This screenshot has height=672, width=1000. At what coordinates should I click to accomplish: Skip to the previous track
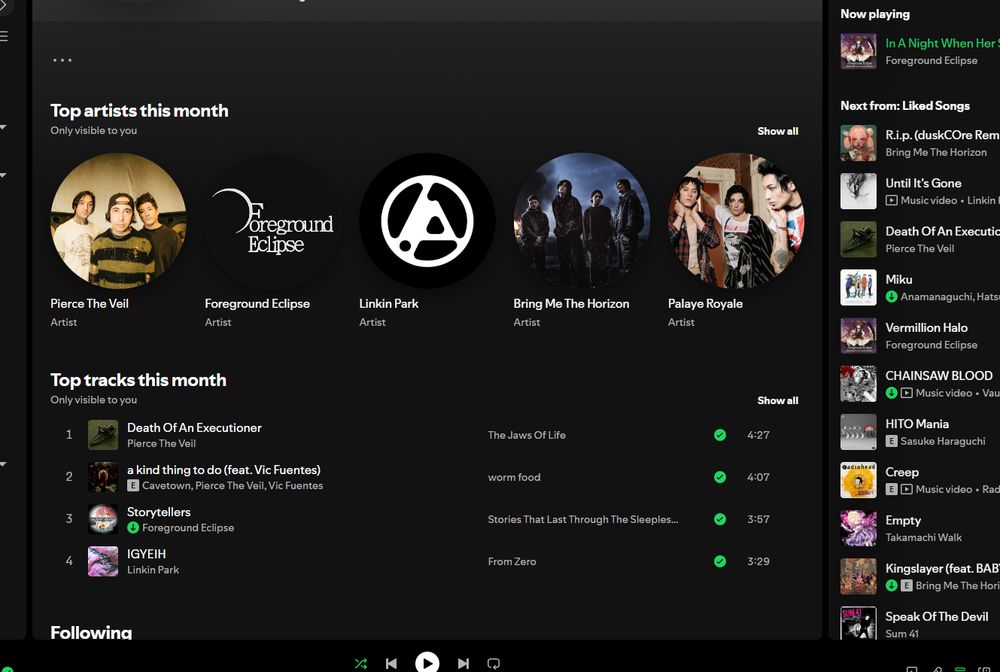[x=392, y=663]
